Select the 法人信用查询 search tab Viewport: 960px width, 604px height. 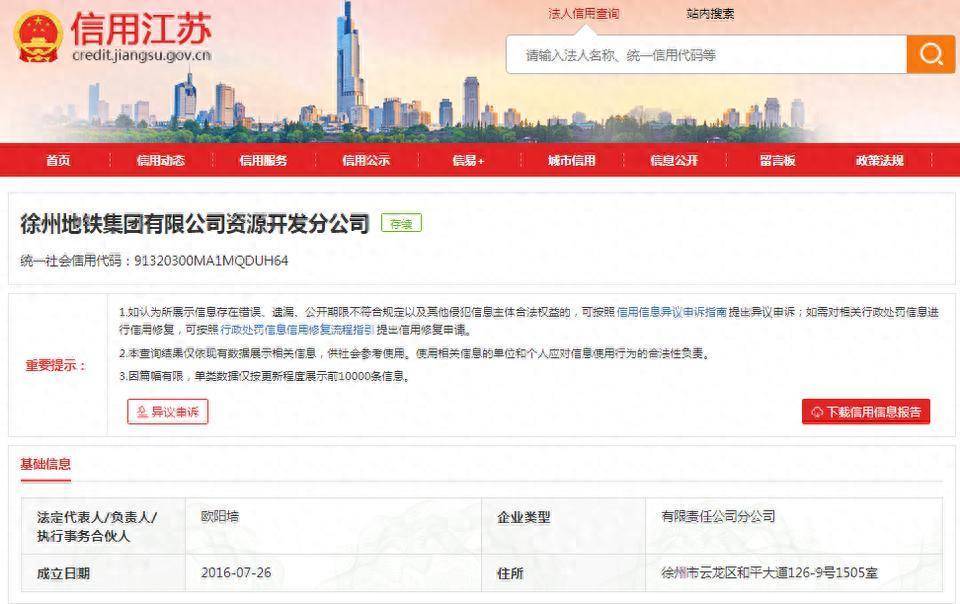[x=583, y=14]
